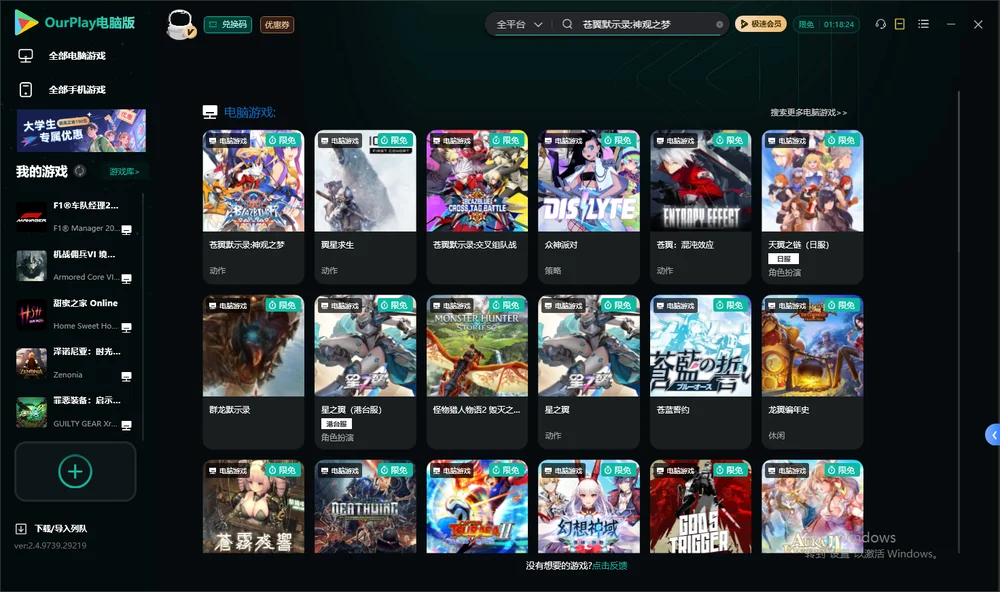
Task: Open the 苍蓝誓约 game card
Action: coord(701,372)
